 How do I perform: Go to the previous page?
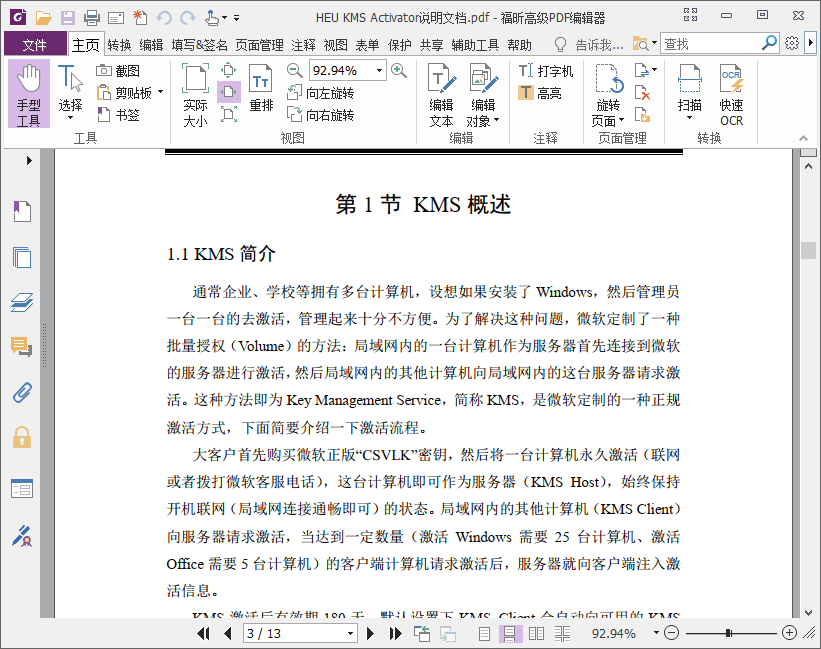227,633
